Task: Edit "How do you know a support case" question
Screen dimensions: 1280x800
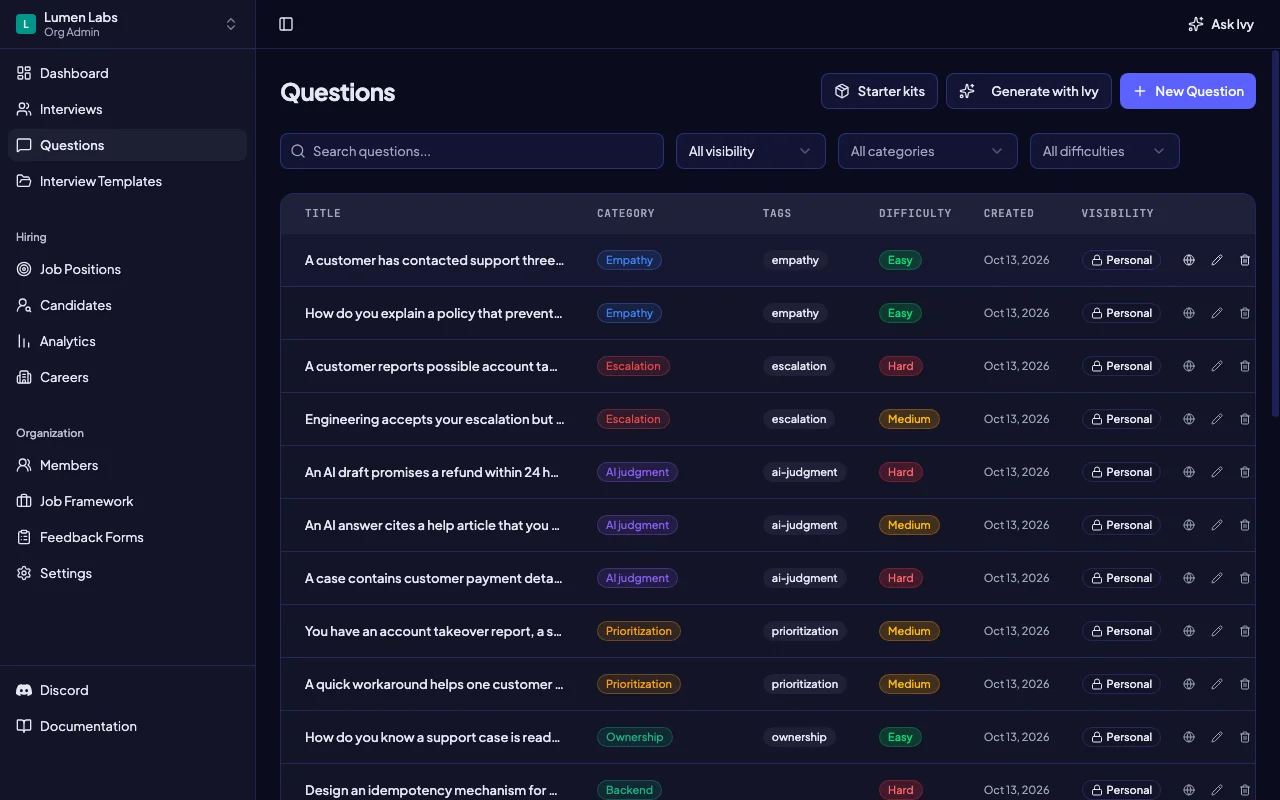Action: [1217, 737]
